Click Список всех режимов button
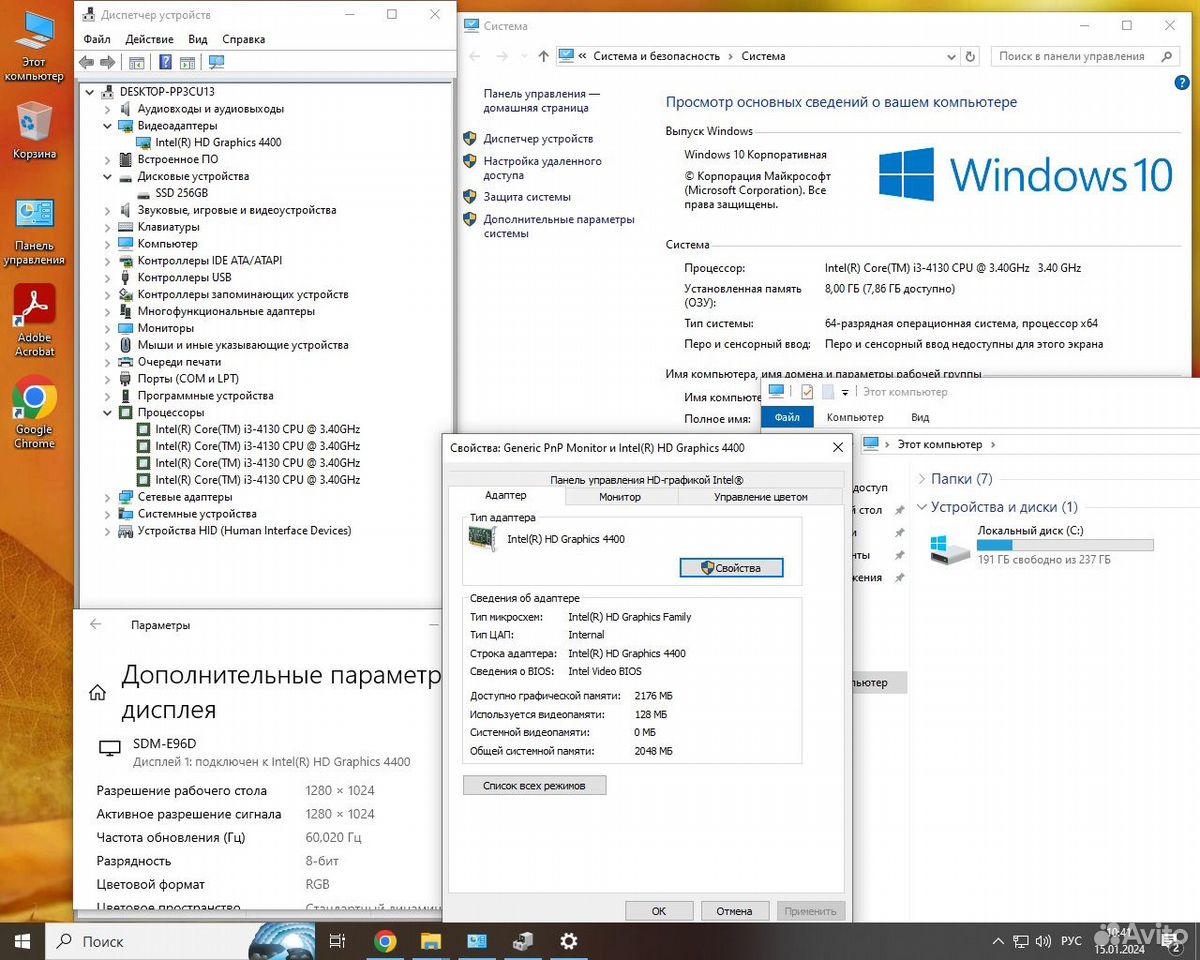This screenshot has height=960, width=1200. click(534, 785)
